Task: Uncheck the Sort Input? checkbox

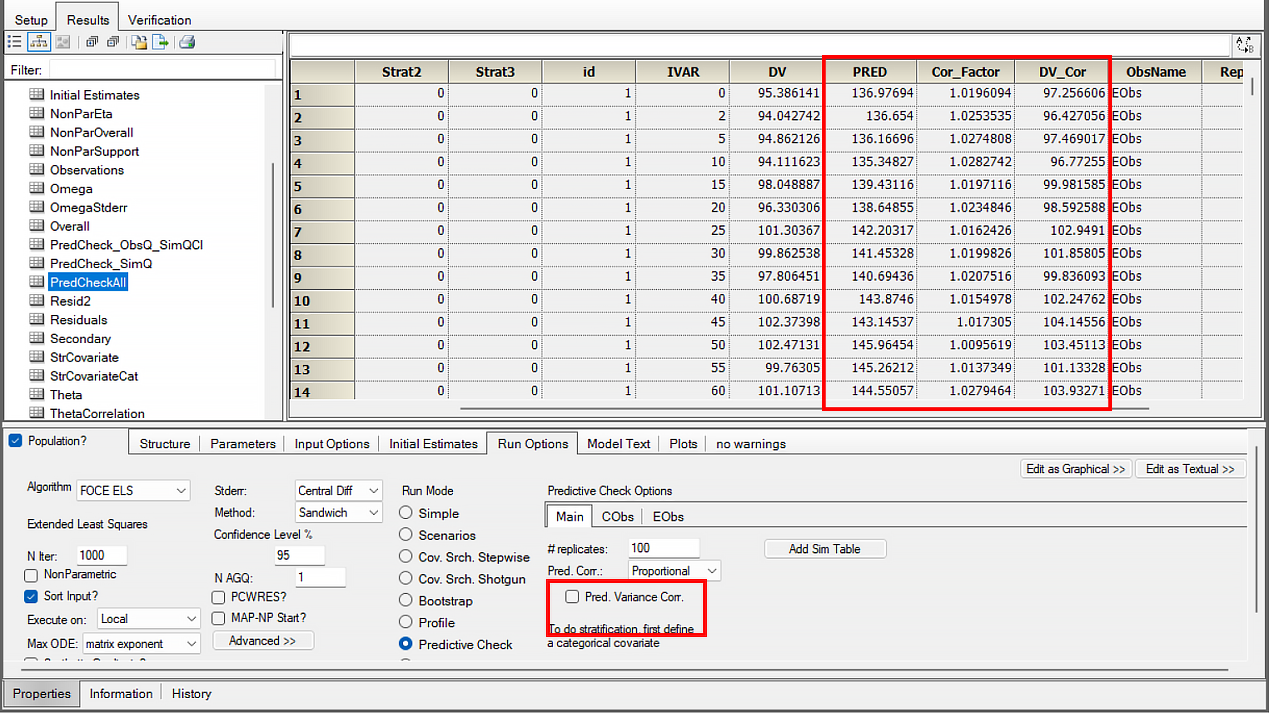Action: click(x=31, y=596)
